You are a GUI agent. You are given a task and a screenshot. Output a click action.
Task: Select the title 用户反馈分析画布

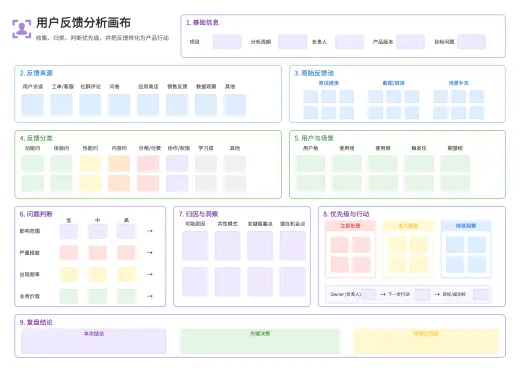point(83,23)
